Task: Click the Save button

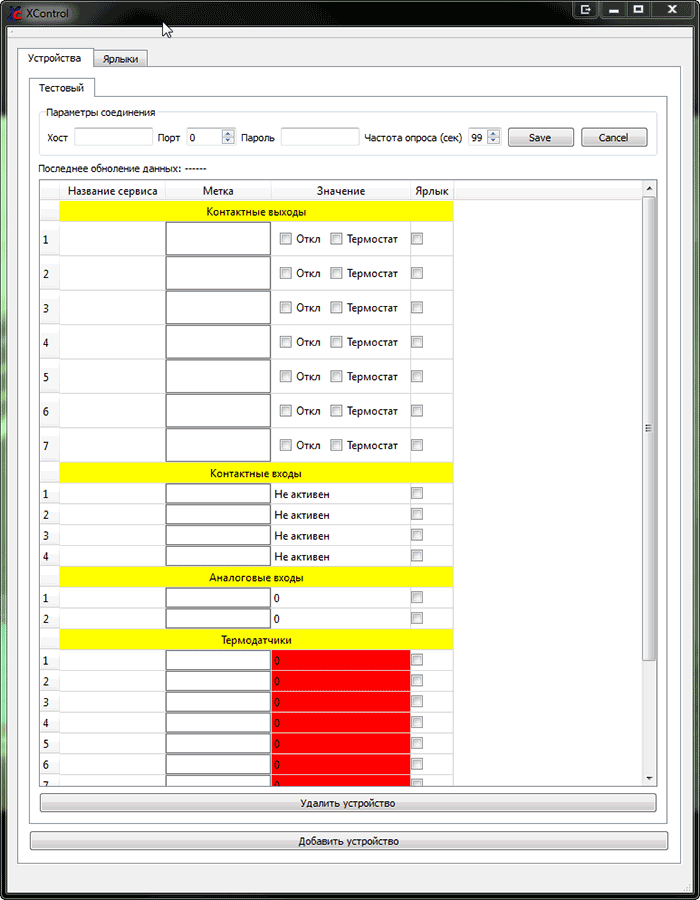Action: [540, 137]
